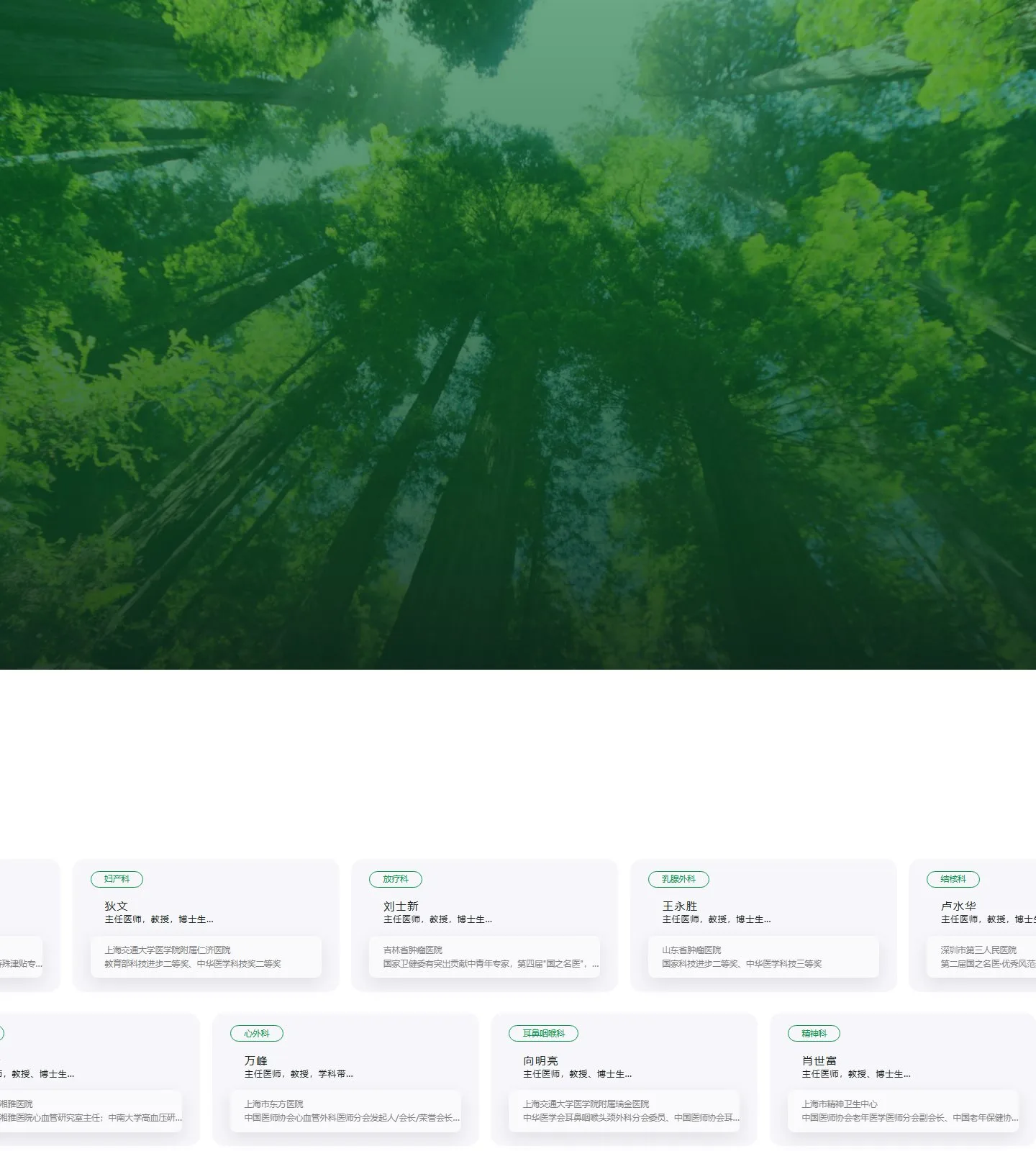Viewport: 1036px width, 1151px height.
Task: Click the title line under 肖世富
Action: (856, 1074)
